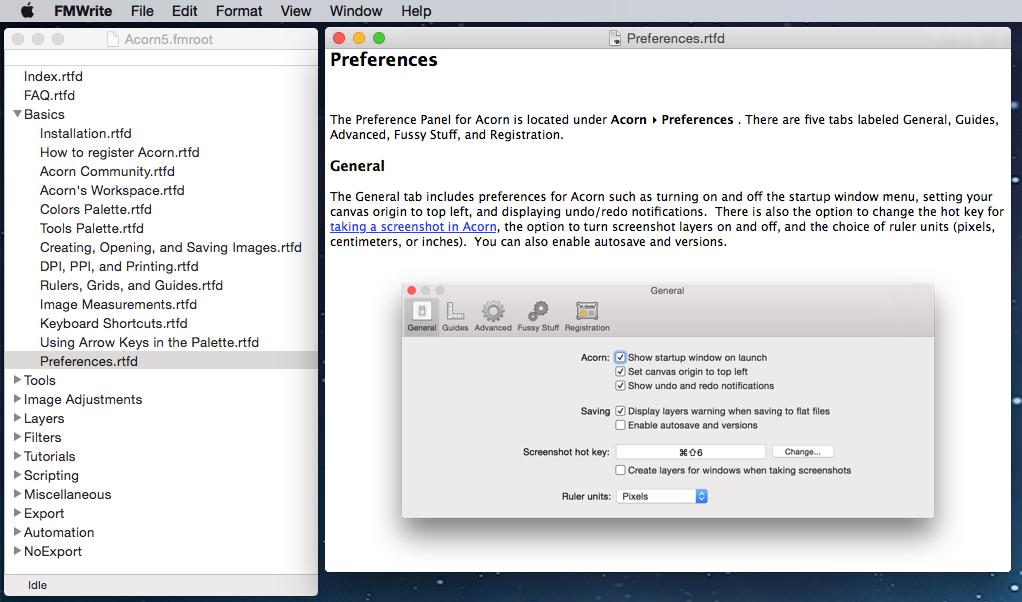Open the Help menu
The width and height of the screenshot is (1022, 602).
pos(416,11)
